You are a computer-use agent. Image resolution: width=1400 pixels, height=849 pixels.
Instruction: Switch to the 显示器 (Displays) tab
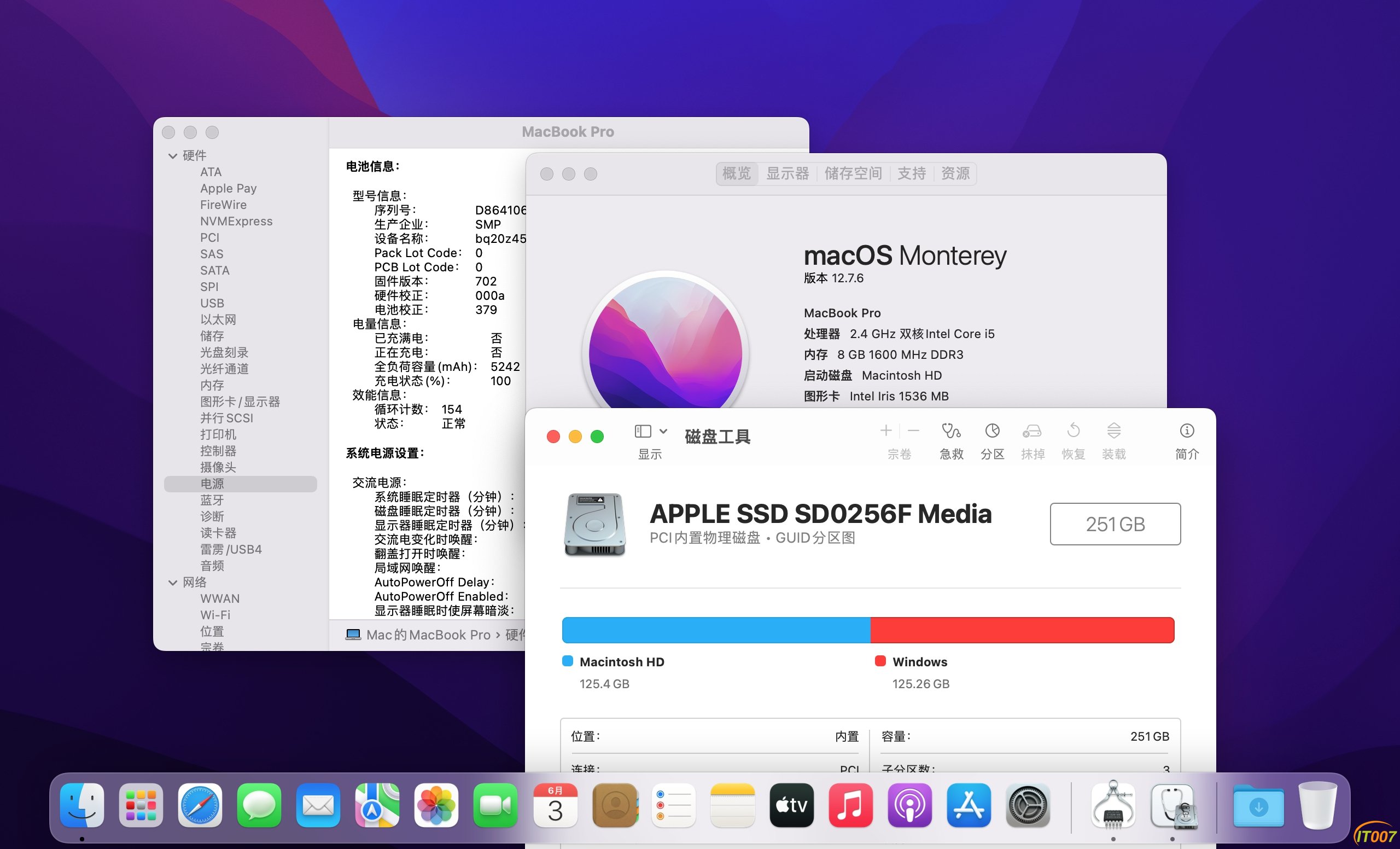pyautogui.click(x=787, y=173)
